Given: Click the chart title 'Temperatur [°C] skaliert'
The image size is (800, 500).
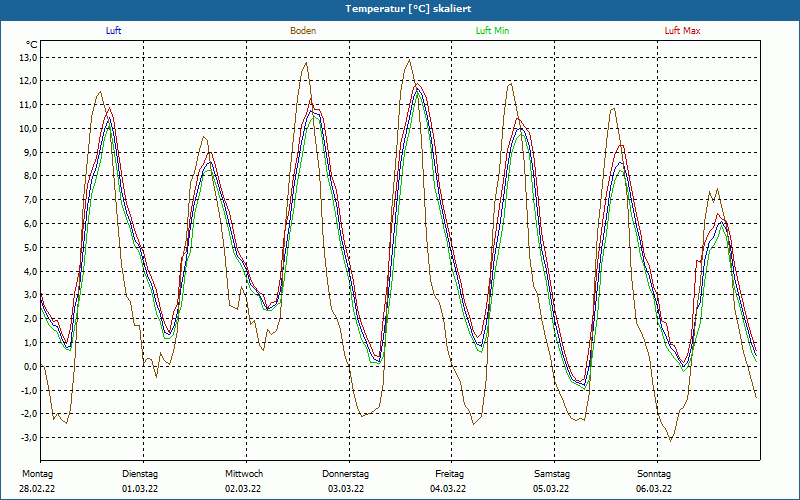Looking at the screenshot, I should pos(408,9).
